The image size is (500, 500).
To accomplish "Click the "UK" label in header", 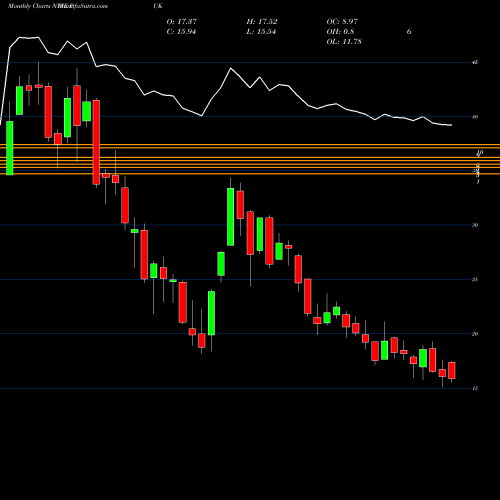I will [158, 6].
